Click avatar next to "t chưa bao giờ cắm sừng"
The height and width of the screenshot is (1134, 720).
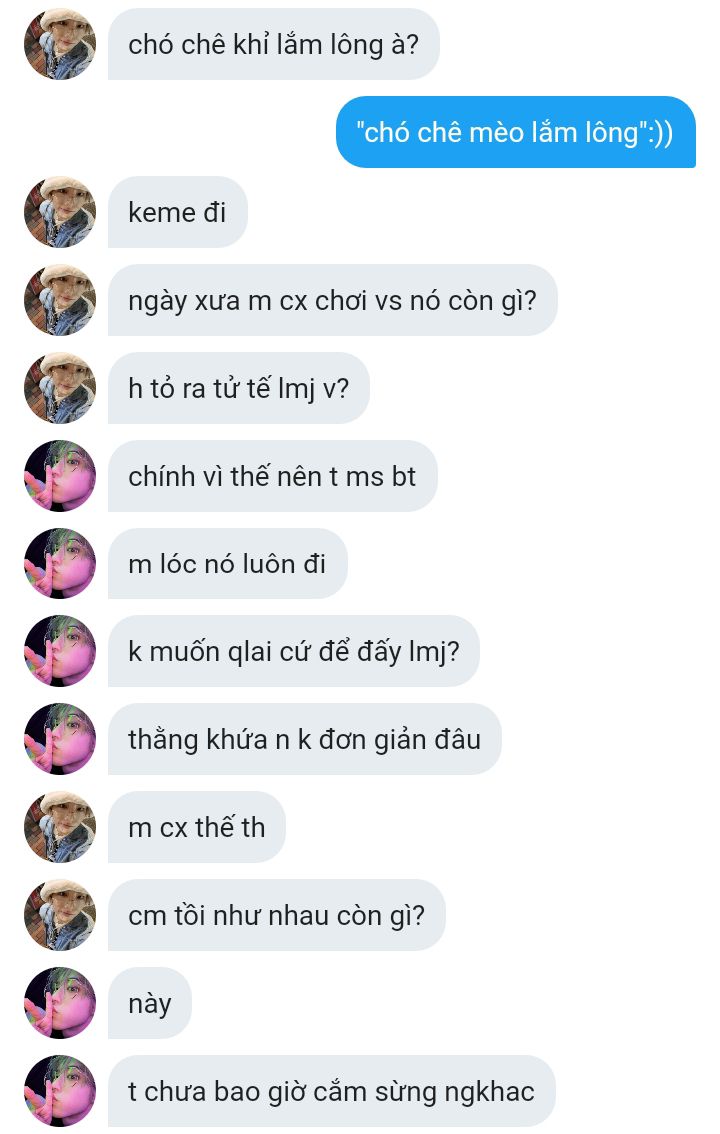pyautogui.click(x=60, y=1091)
